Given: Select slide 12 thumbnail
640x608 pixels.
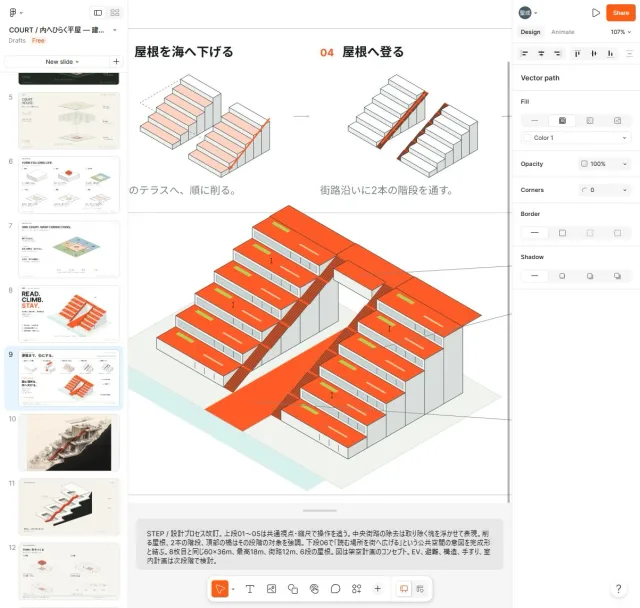Looking at the screenshot, I should pos(69,571).
